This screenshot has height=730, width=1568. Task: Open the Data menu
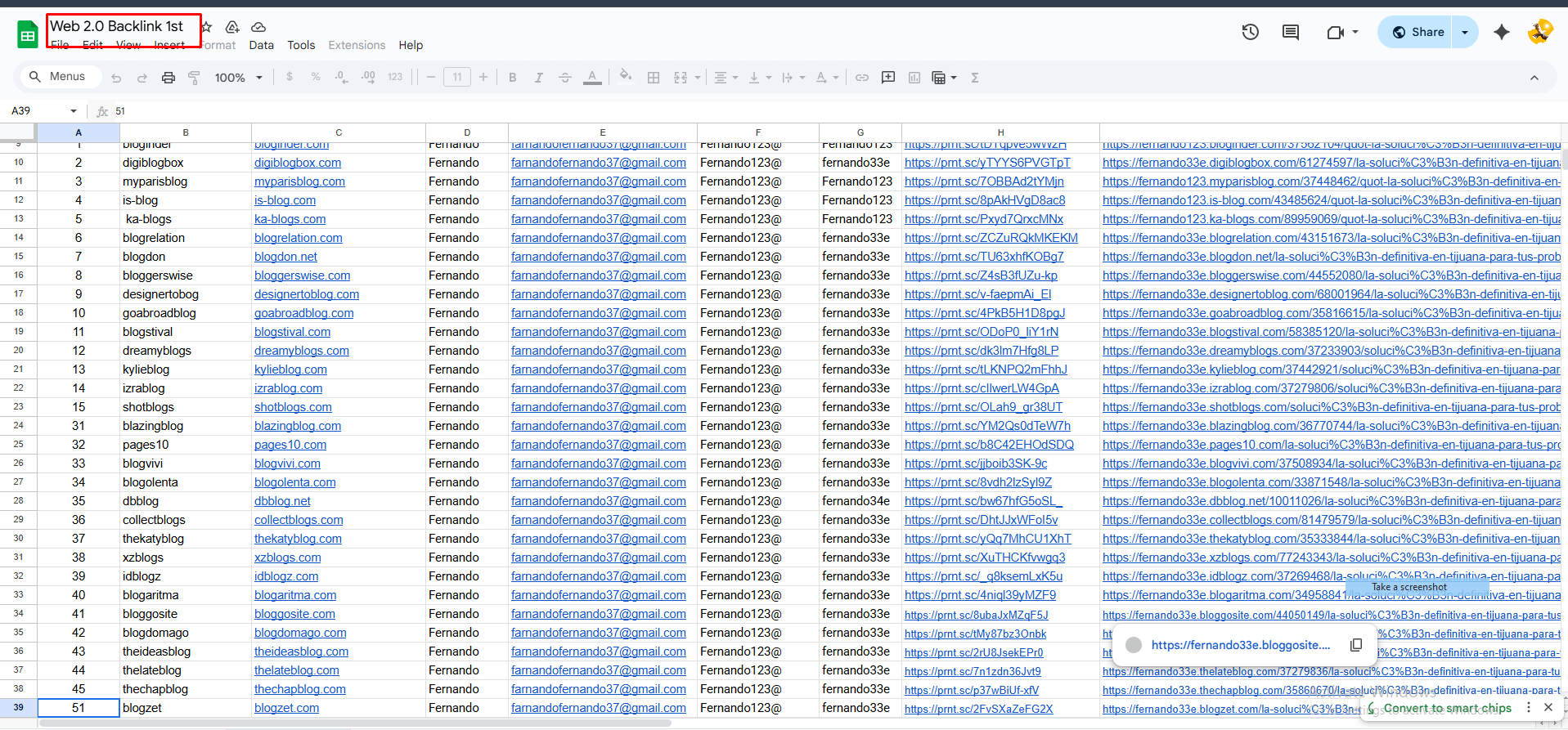(x=261, y=45)
